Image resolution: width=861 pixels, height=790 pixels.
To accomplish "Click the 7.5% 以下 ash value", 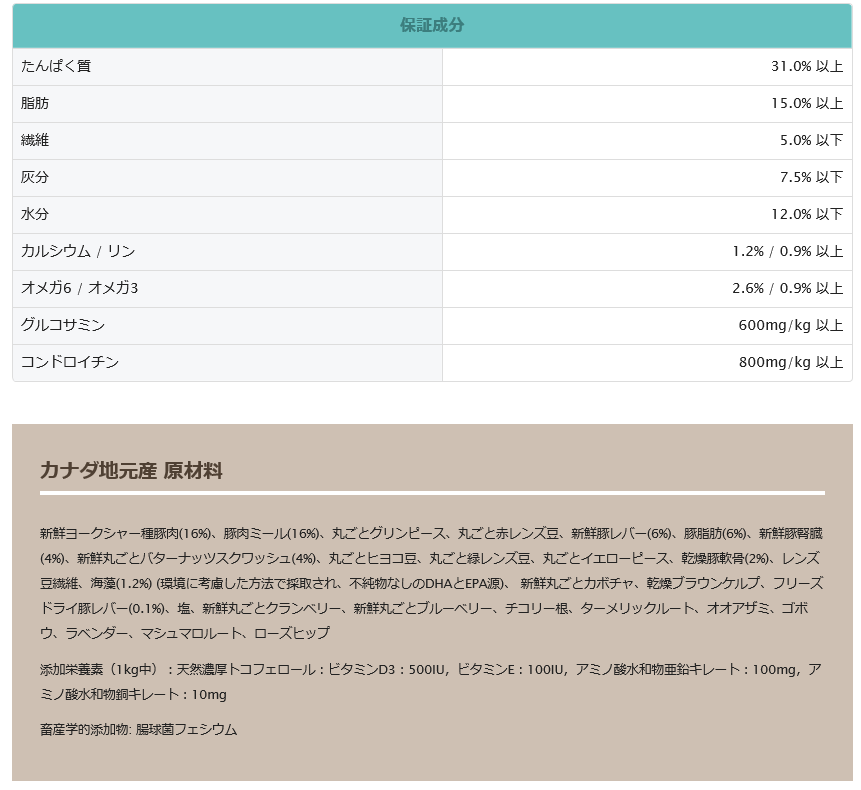I will point(811,177).
